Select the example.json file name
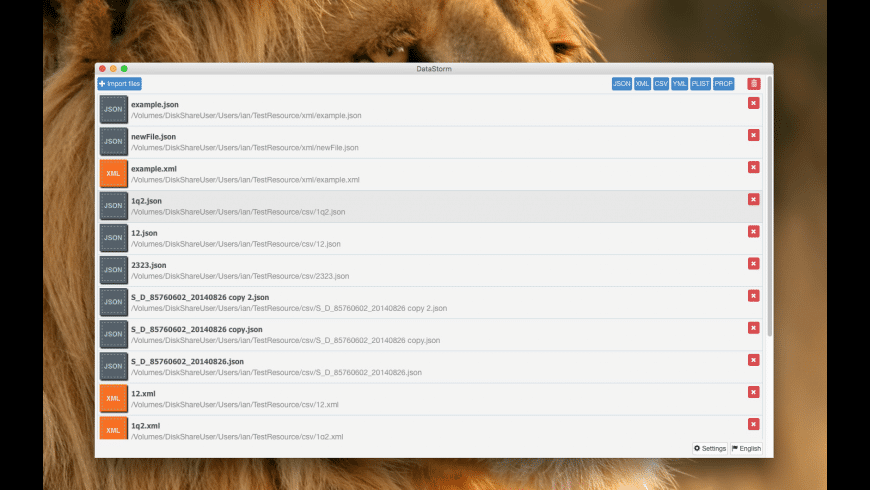 point(155,104)
